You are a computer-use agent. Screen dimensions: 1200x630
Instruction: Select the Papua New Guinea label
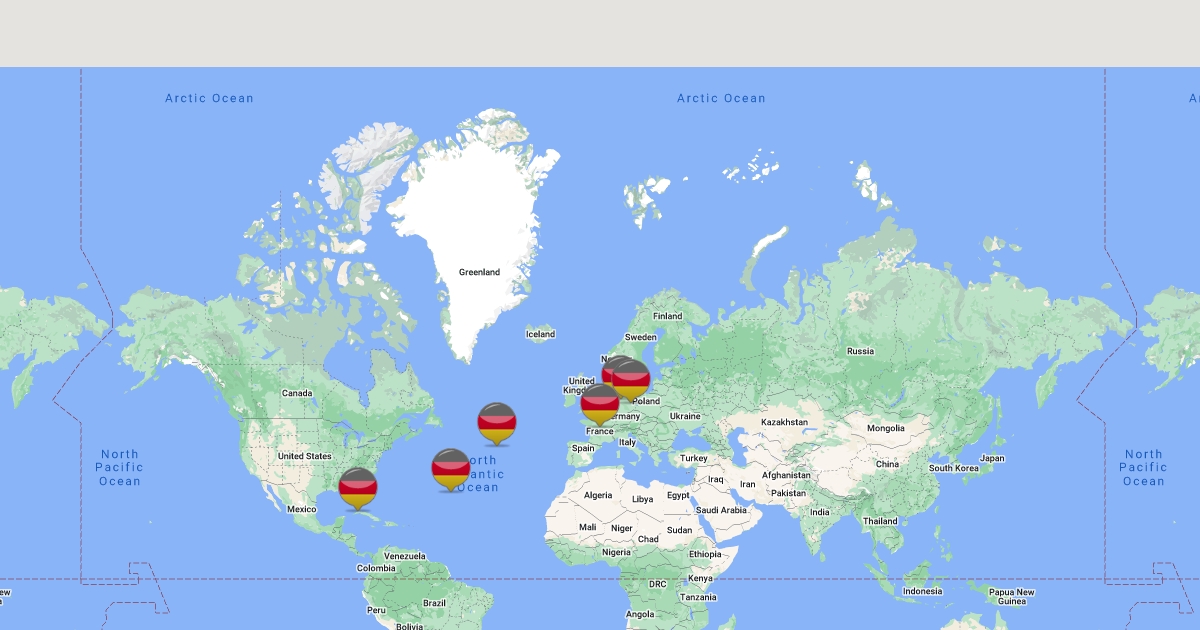[x=1012, y=596]
